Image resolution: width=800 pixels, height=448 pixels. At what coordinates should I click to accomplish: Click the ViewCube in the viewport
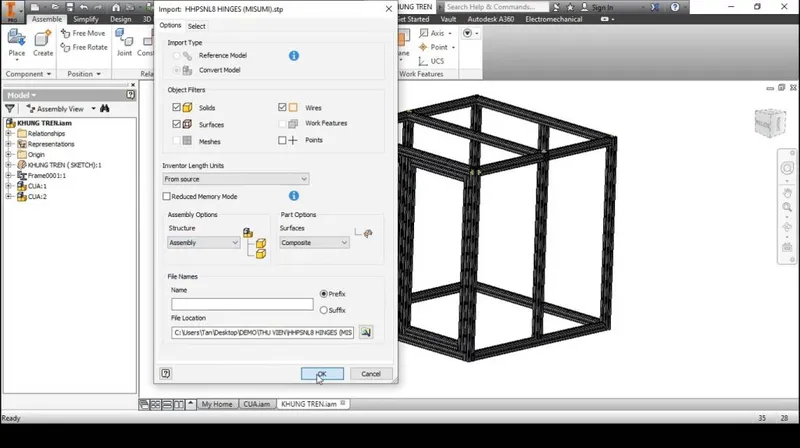pyautogui.click(x=770, y=122)
